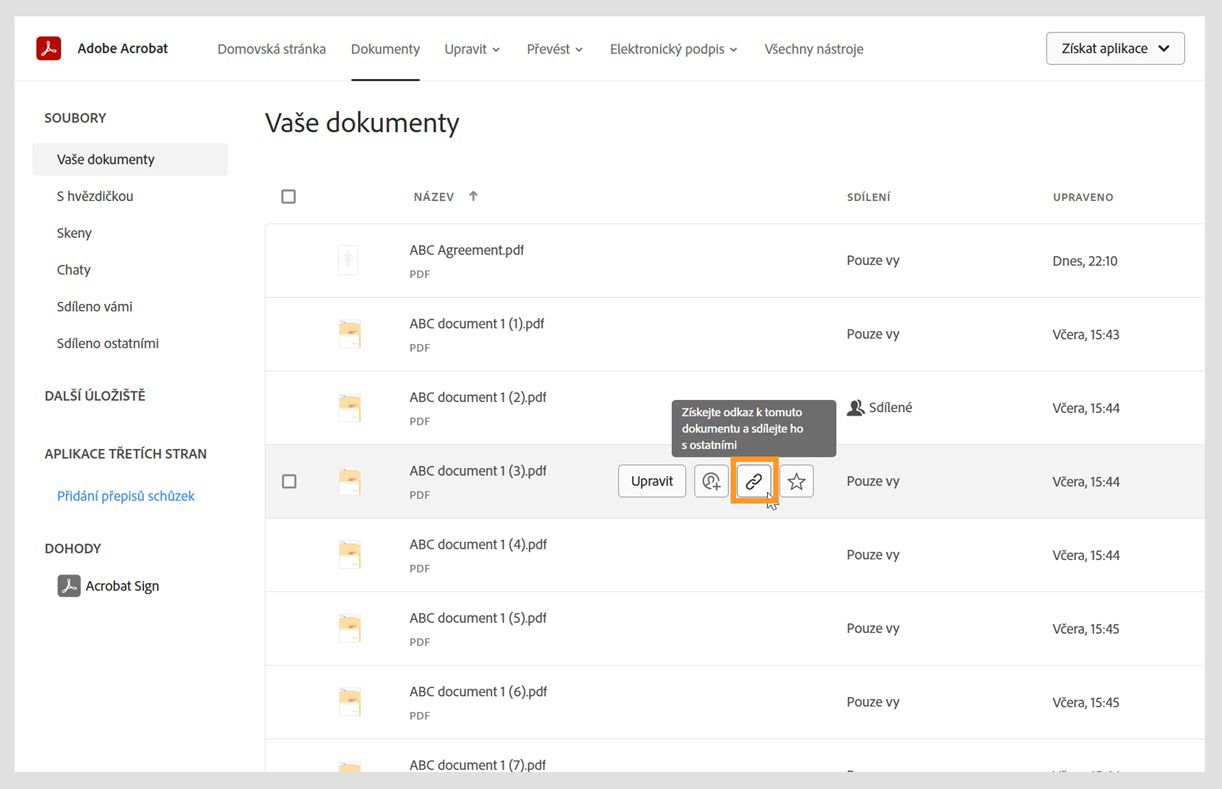Go to the Domovská stránka tab
This screenshot has width=1222, height=789.
(271, 49)
